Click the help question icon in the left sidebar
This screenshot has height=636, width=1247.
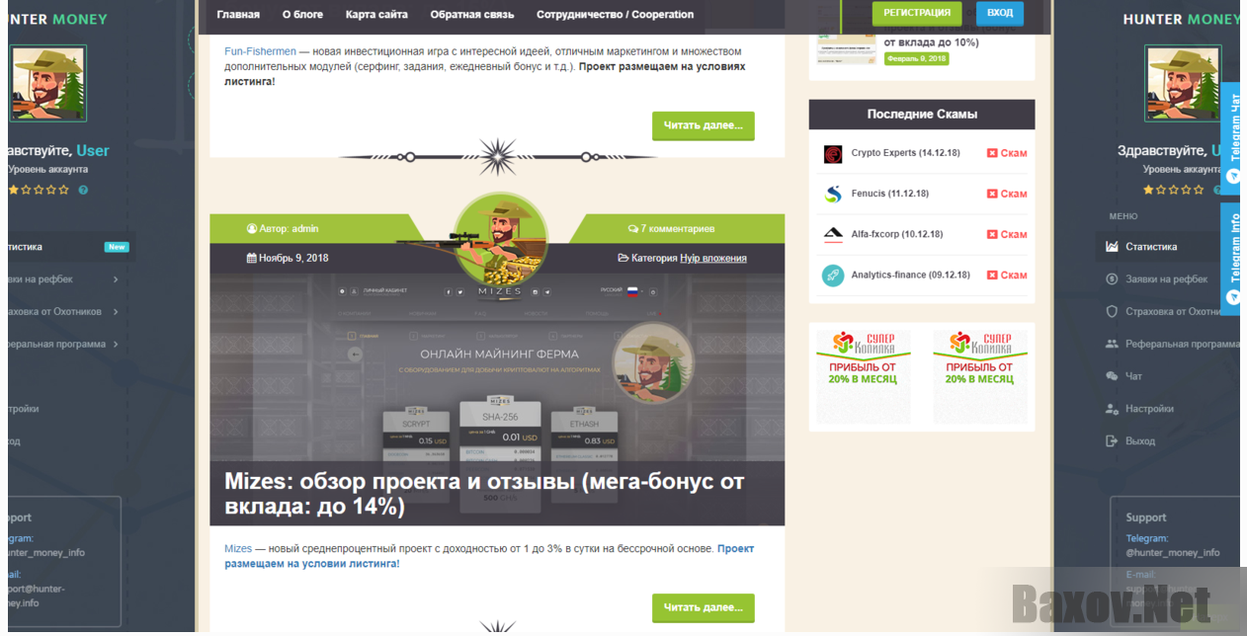tap(83, 190)
